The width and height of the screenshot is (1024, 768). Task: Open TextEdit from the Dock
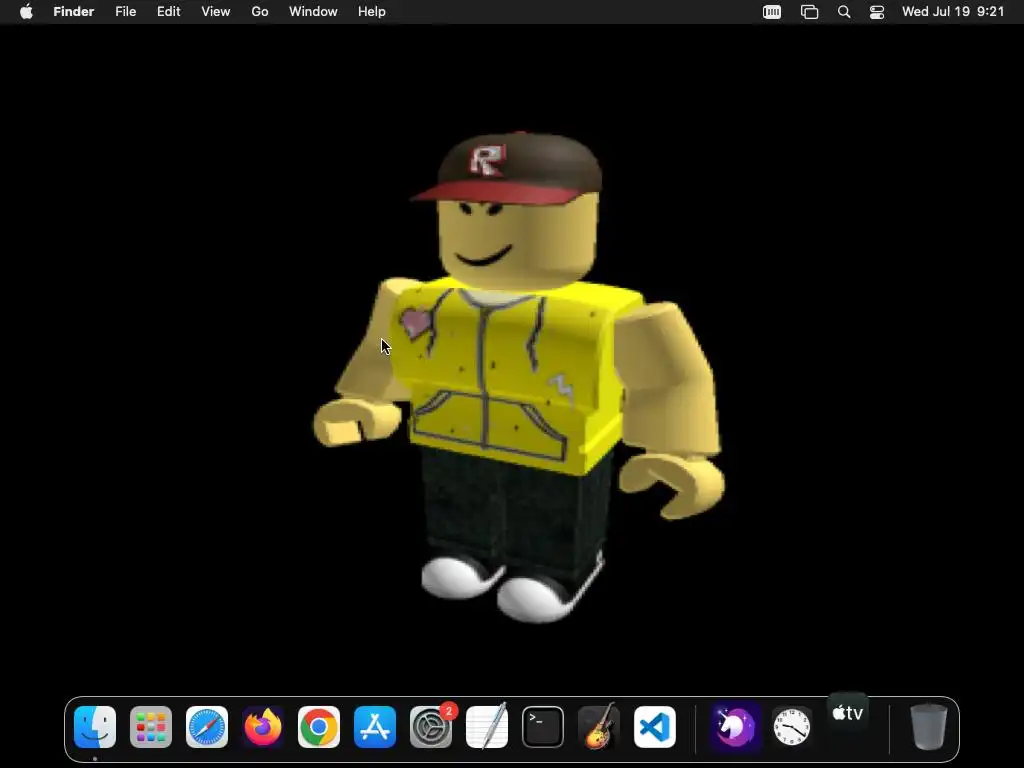[x=487, y=727]
